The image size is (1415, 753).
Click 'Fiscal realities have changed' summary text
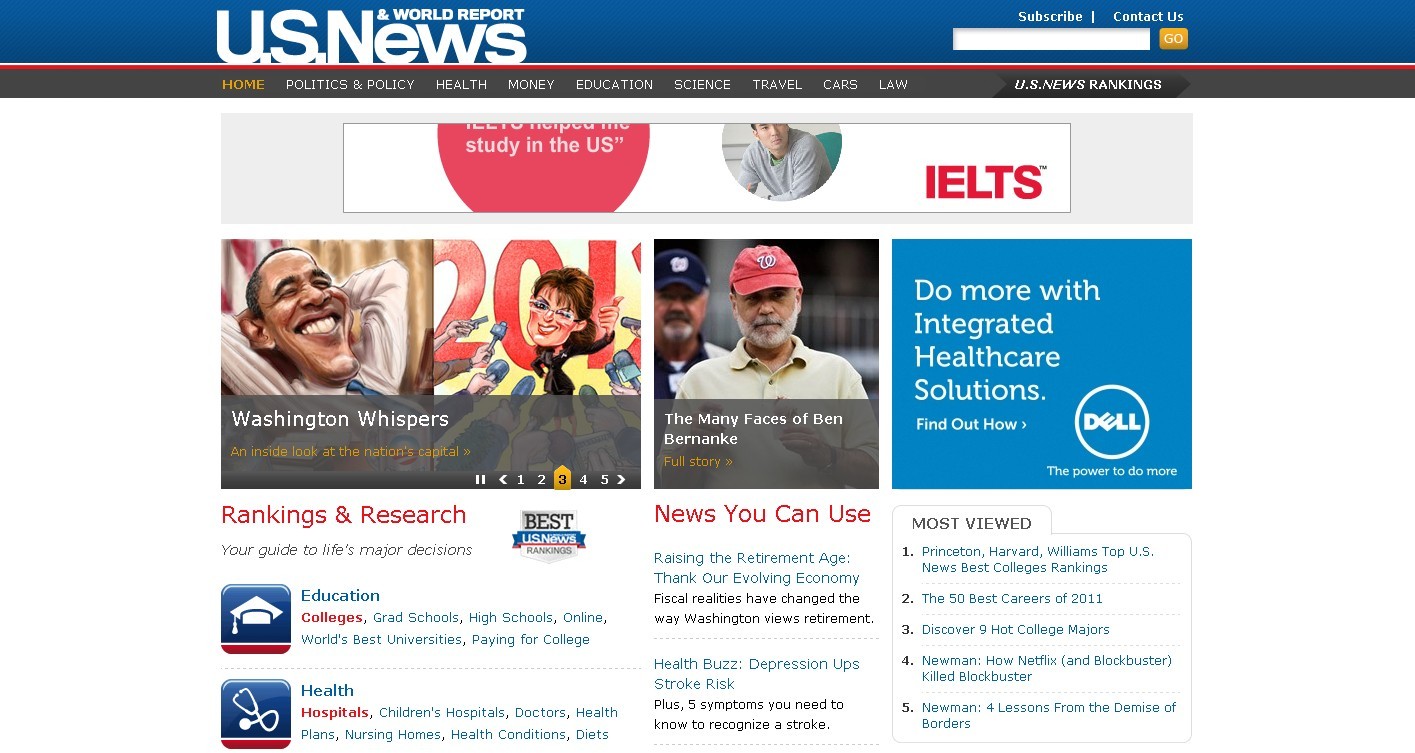coord(764,608)
